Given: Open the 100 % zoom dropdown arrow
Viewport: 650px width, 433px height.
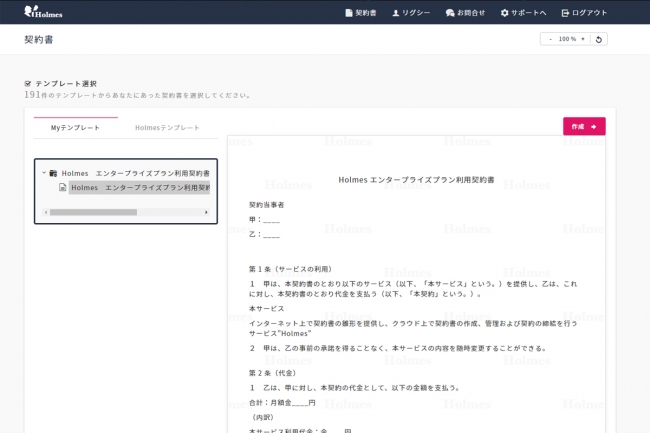Looking at the screenshot, I should coord(583,39).
